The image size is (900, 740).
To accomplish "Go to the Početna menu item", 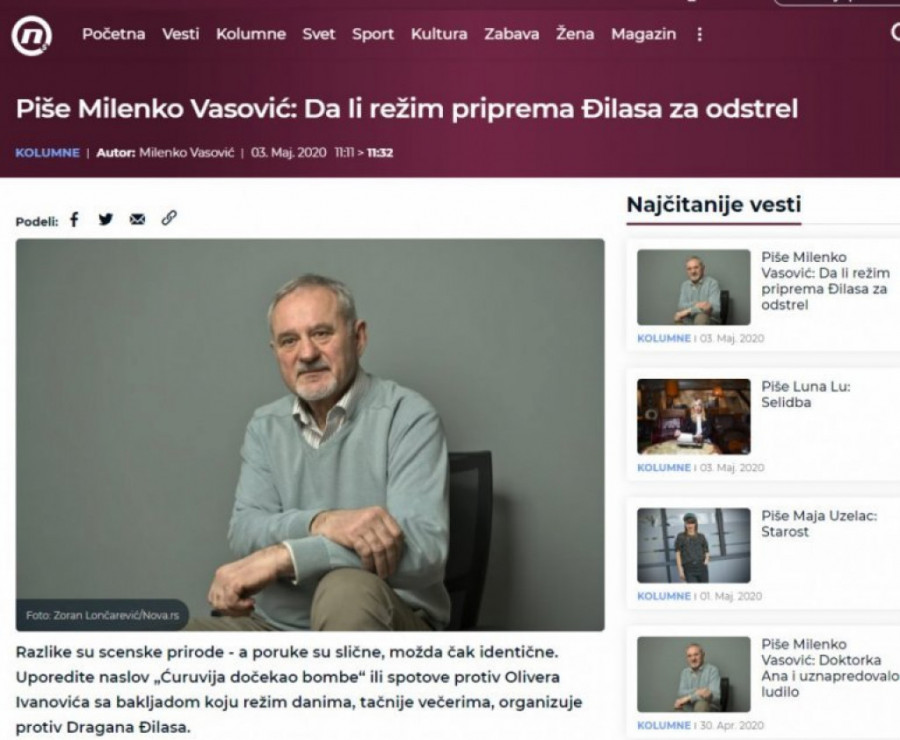I will pos(114,34).
